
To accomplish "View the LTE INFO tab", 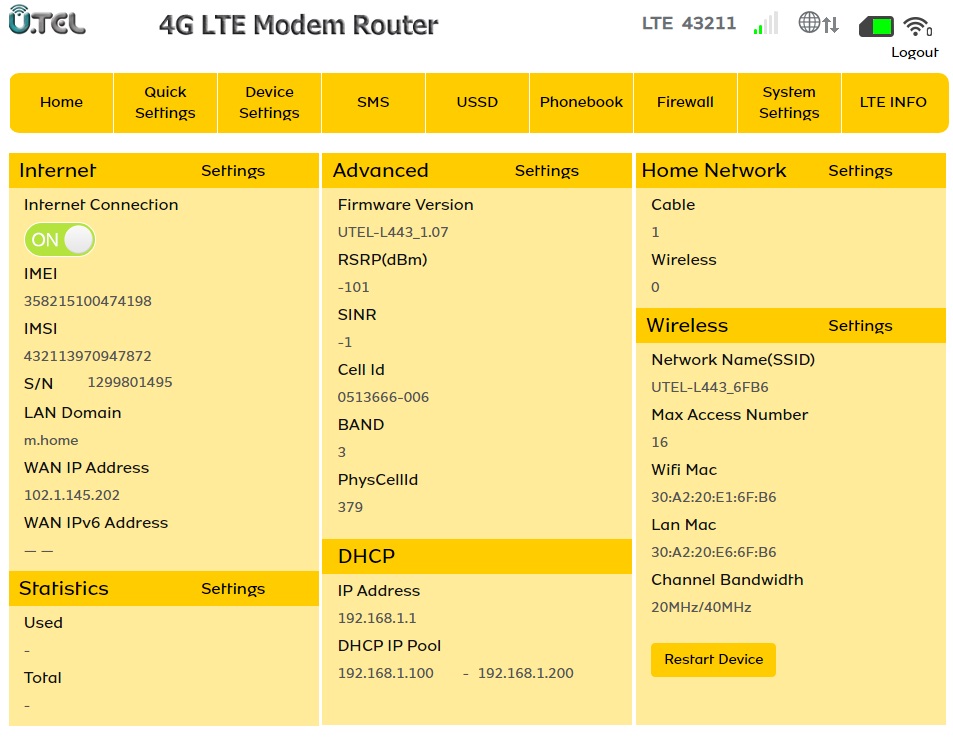I will [x=893, y=102].
